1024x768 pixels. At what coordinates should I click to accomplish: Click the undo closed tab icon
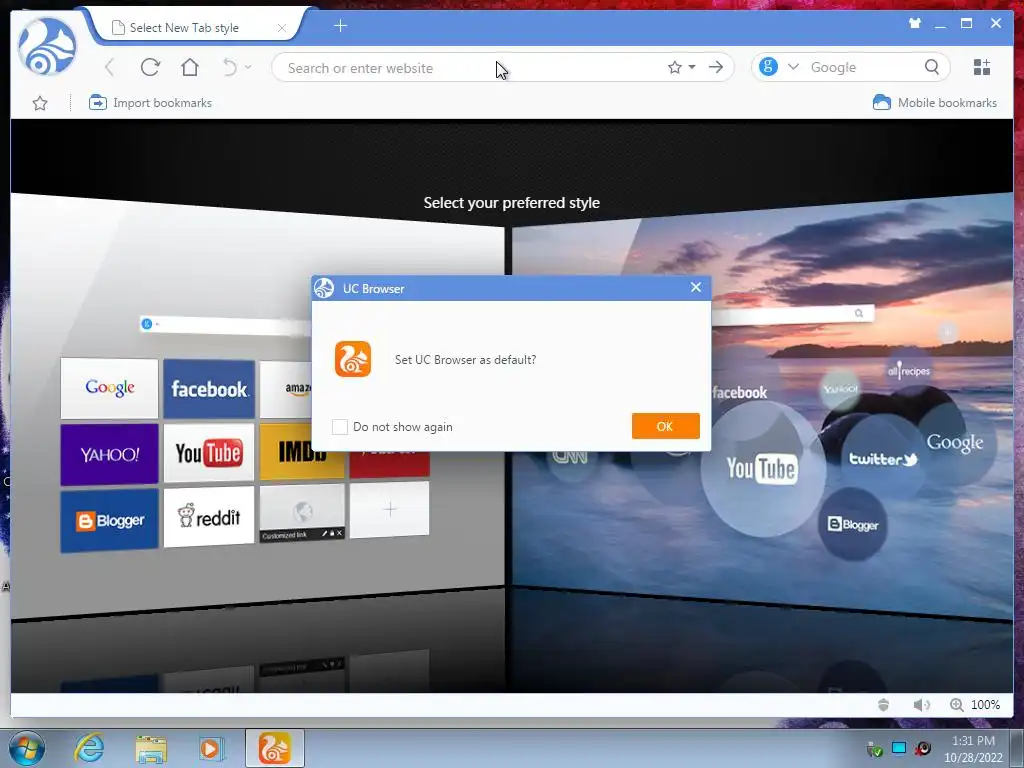point(230,67)
